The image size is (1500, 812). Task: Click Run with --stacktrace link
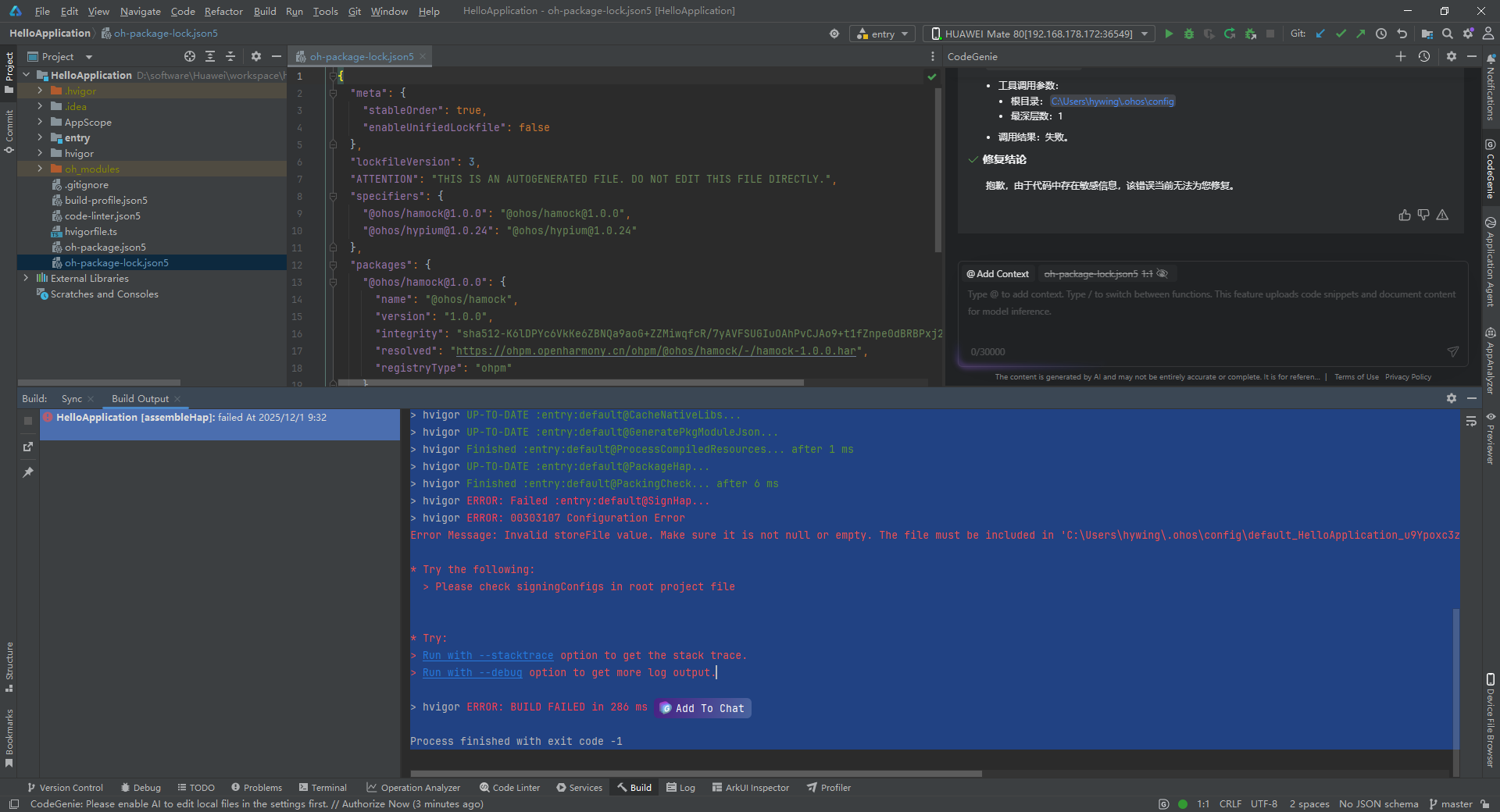(487, 655)
